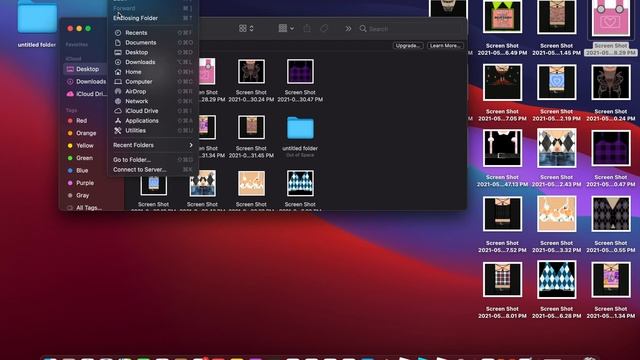Select Downloads in the Finder sidebar
The image size is (640, 360).
85,82
